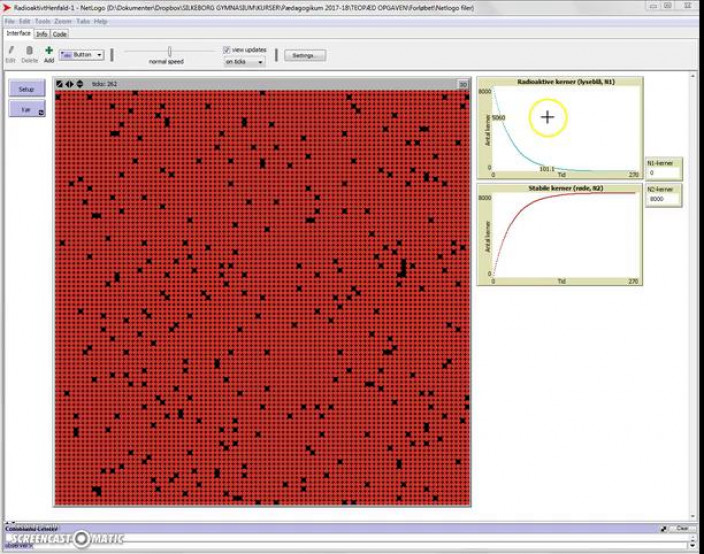Open the 3D view button on view strip

point(463,84)
